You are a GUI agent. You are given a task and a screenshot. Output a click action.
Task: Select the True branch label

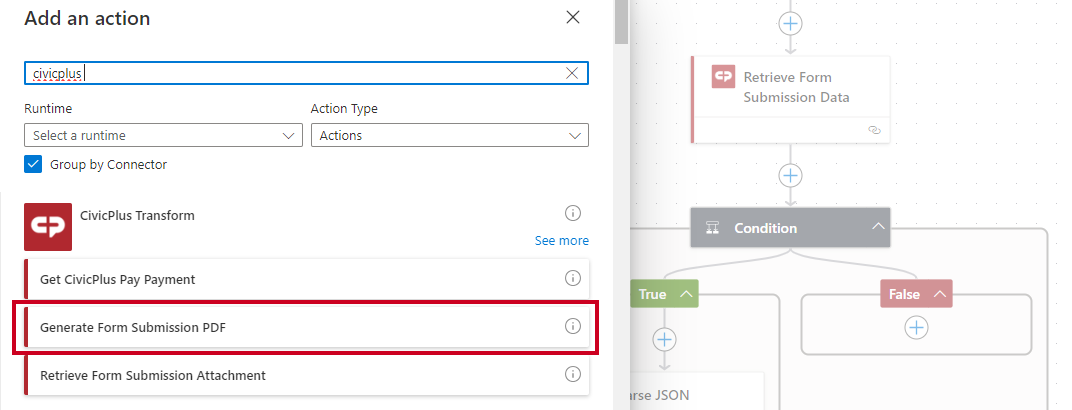point(652,294)
